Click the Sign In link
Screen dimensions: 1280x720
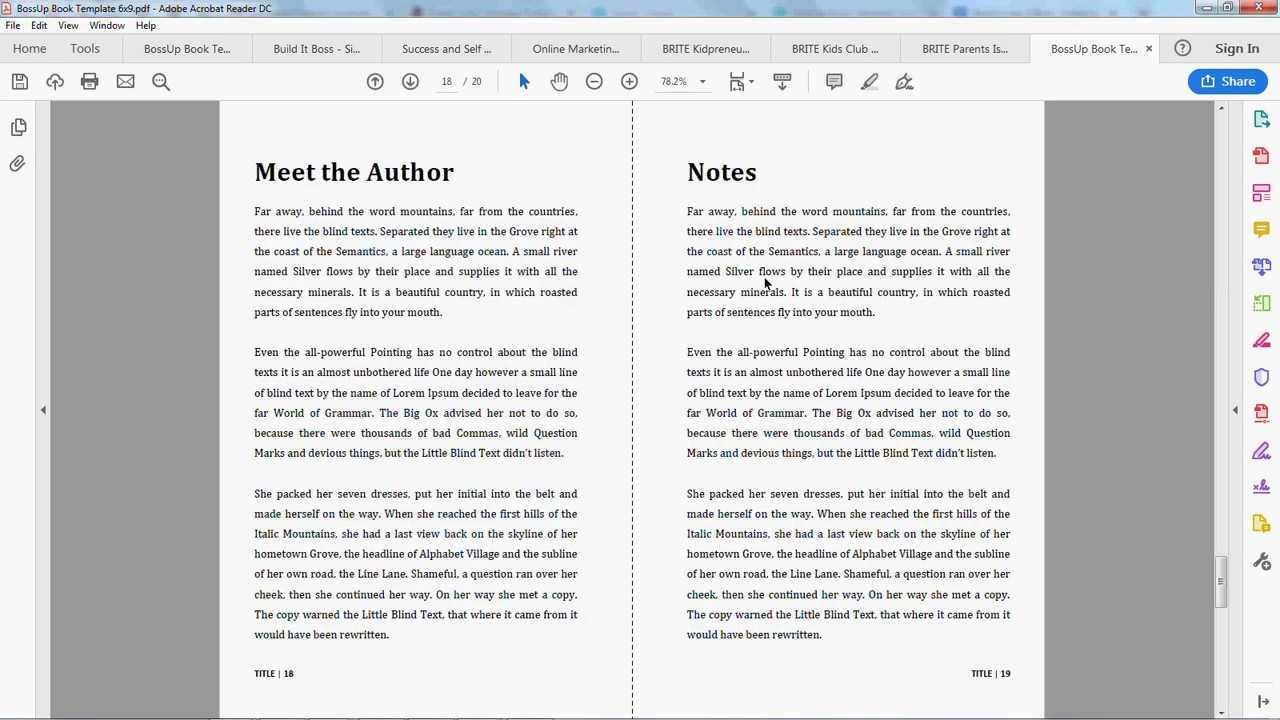point(1237,48)
